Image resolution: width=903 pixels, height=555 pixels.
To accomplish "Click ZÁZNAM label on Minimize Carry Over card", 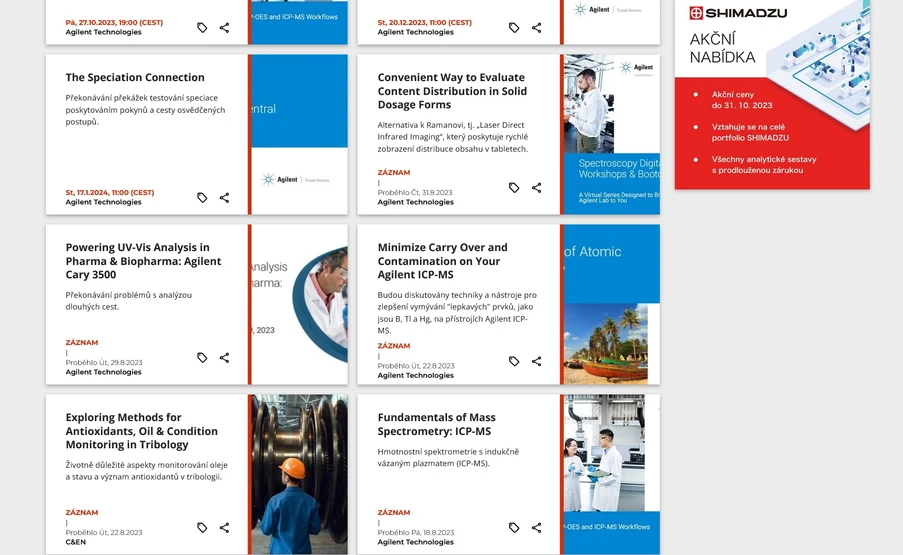I will coord(394,345).
